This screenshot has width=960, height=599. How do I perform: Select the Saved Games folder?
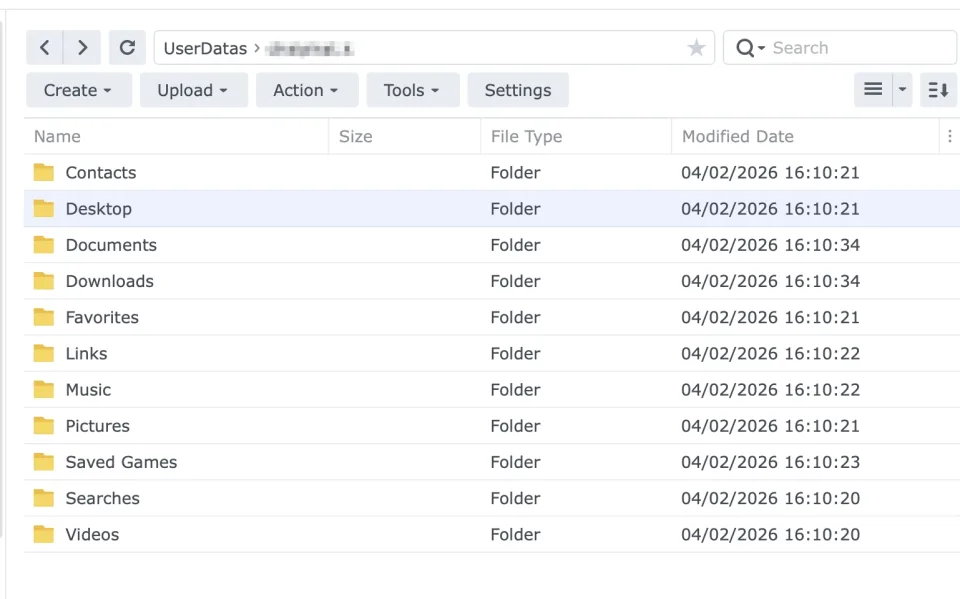(x=492, y=462)
